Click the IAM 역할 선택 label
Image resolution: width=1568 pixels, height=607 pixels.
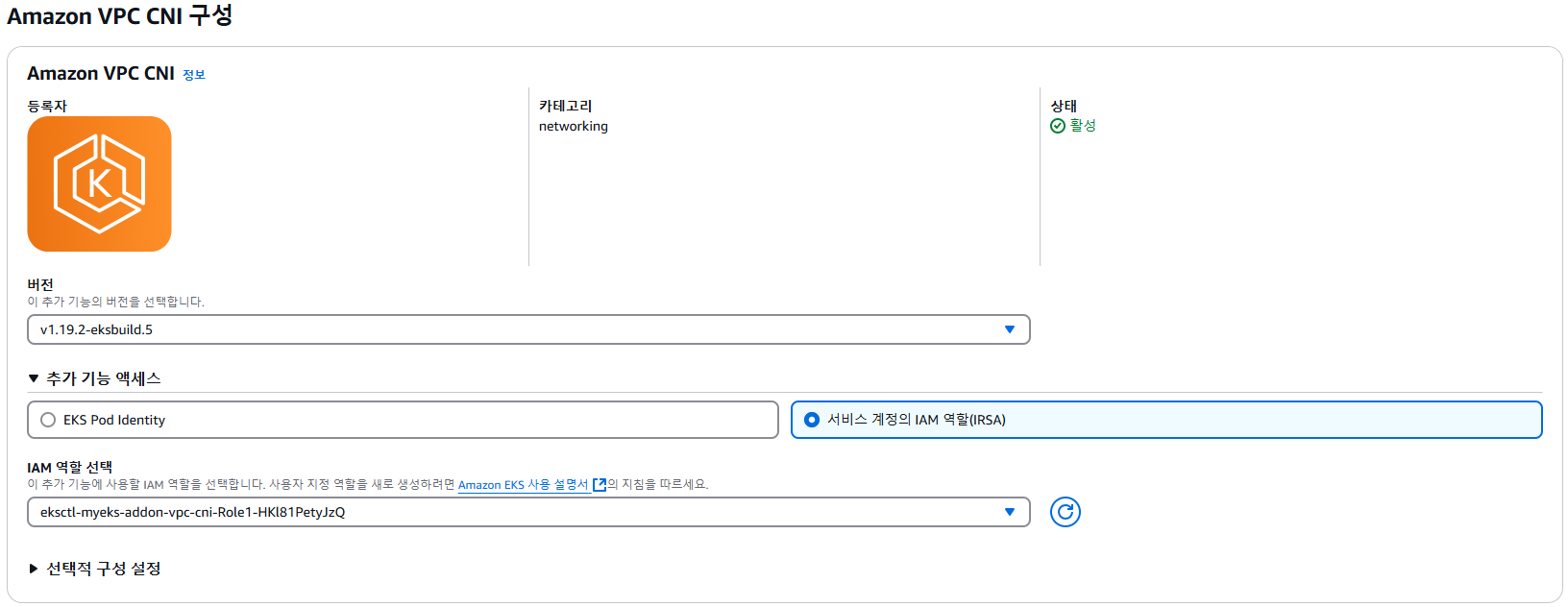point(69,467)
